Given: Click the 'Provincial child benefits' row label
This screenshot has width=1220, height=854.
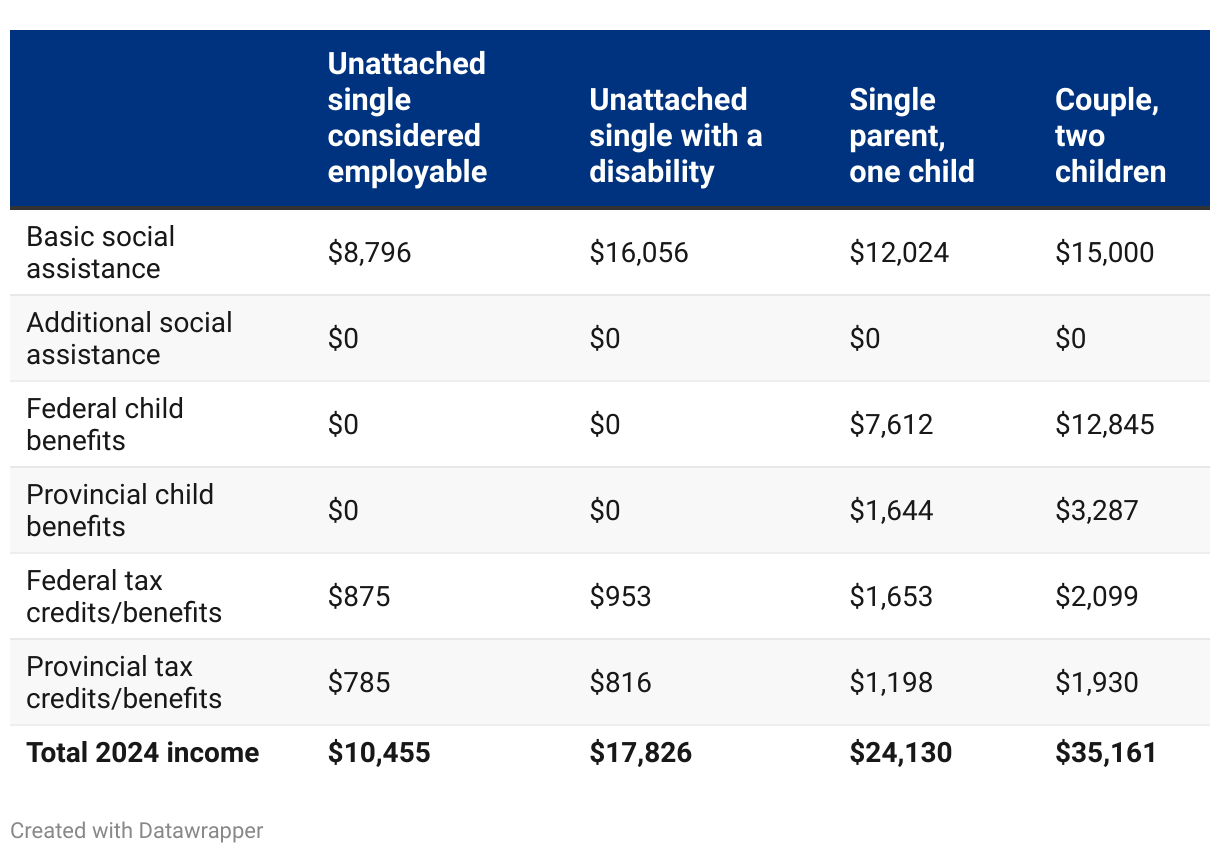Looking at the screenshot, I should coord(120,510).
